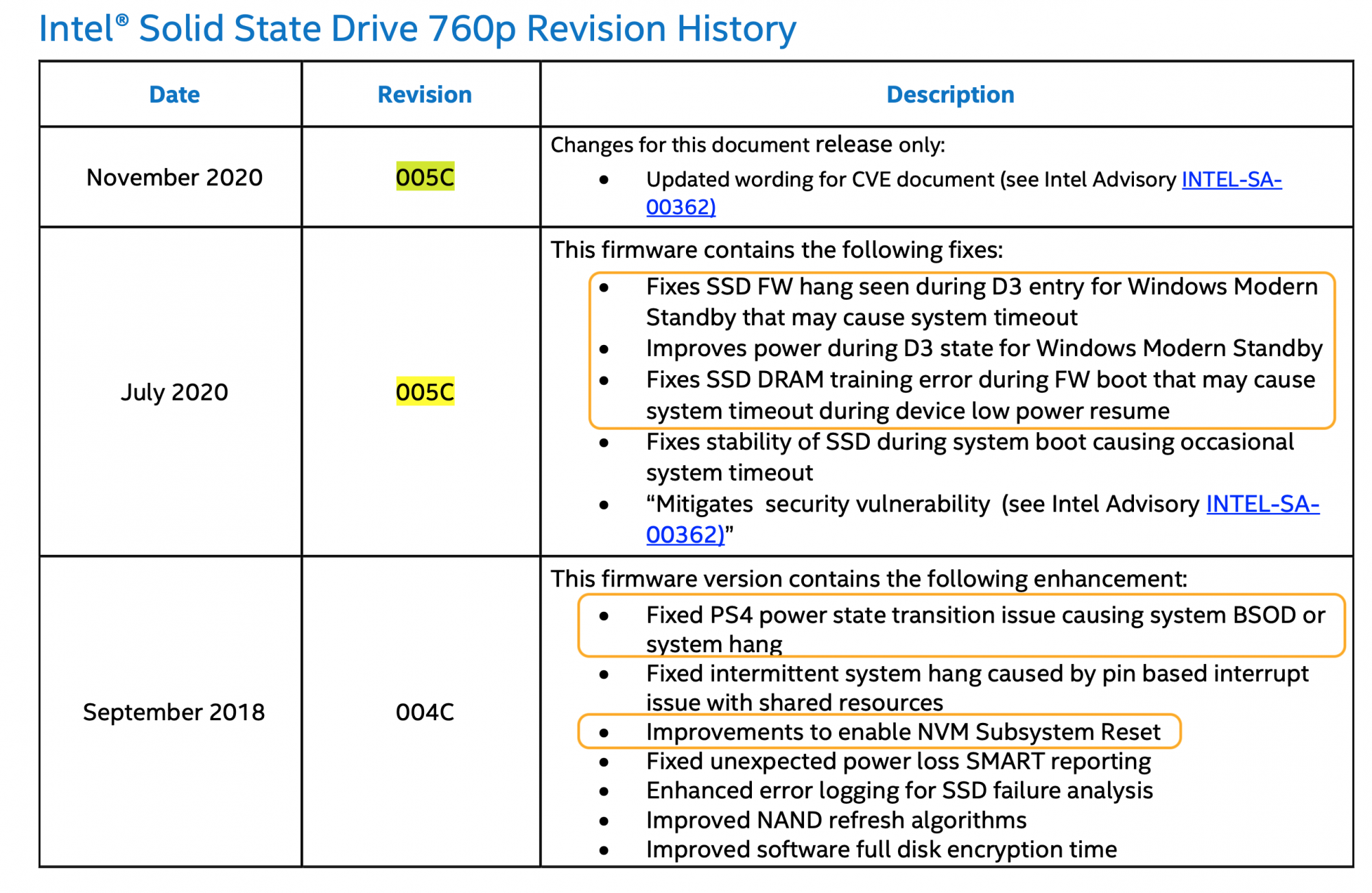The image size is (1372, 893).
Task: Click 'Improvements to enable NVM Subsystem Reset' bullet
Action: coord(903,732)
